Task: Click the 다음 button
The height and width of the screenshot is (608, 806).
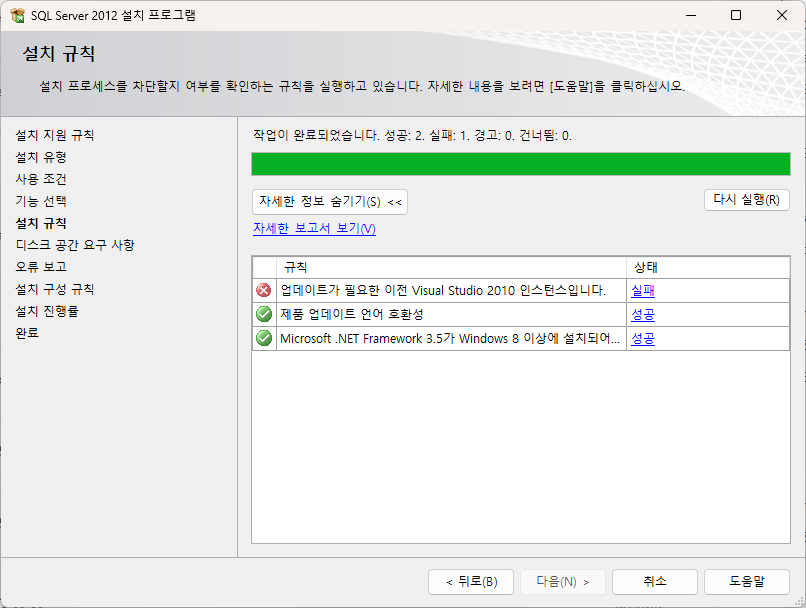Action: [563, 582]
